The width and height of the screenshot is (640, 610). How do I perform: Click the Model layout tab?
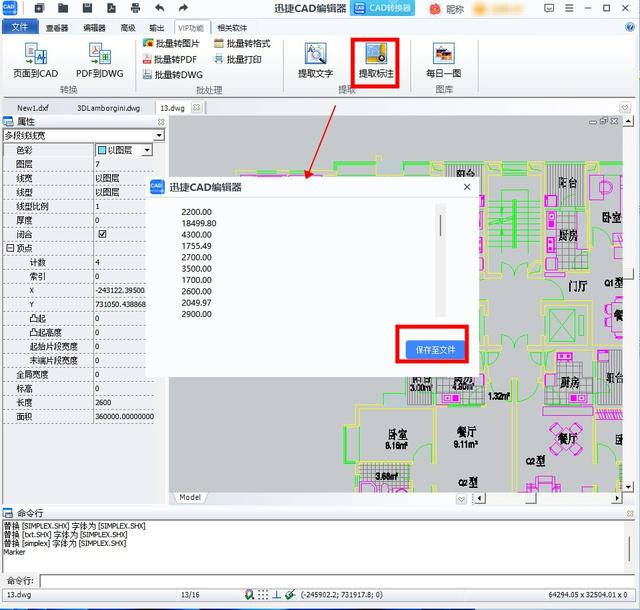pos(190,497)
